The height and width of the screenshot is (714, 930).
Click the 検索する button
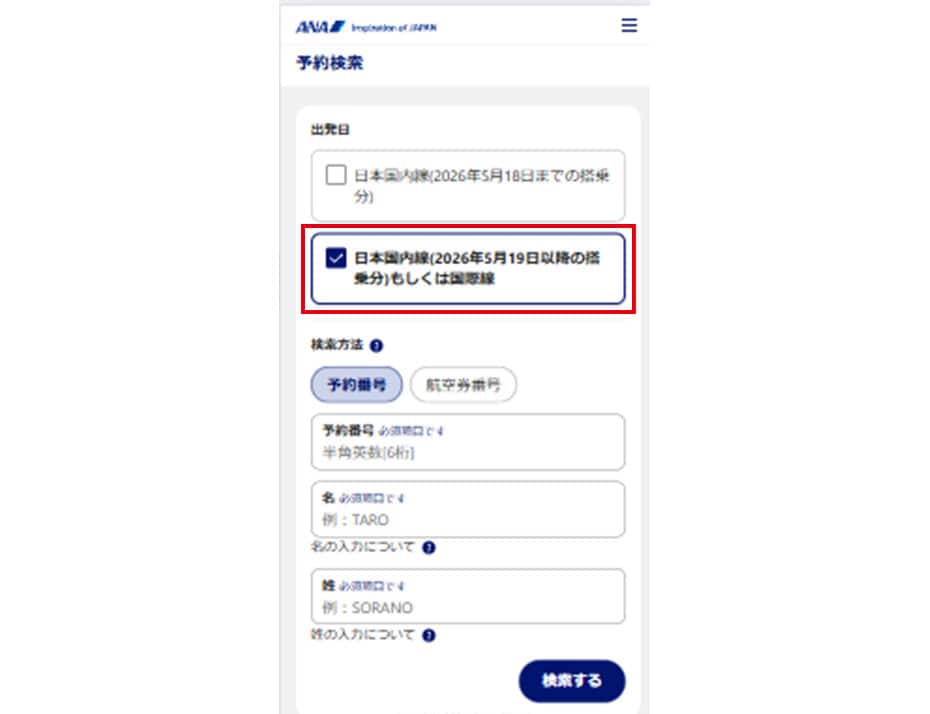point(572,681)
